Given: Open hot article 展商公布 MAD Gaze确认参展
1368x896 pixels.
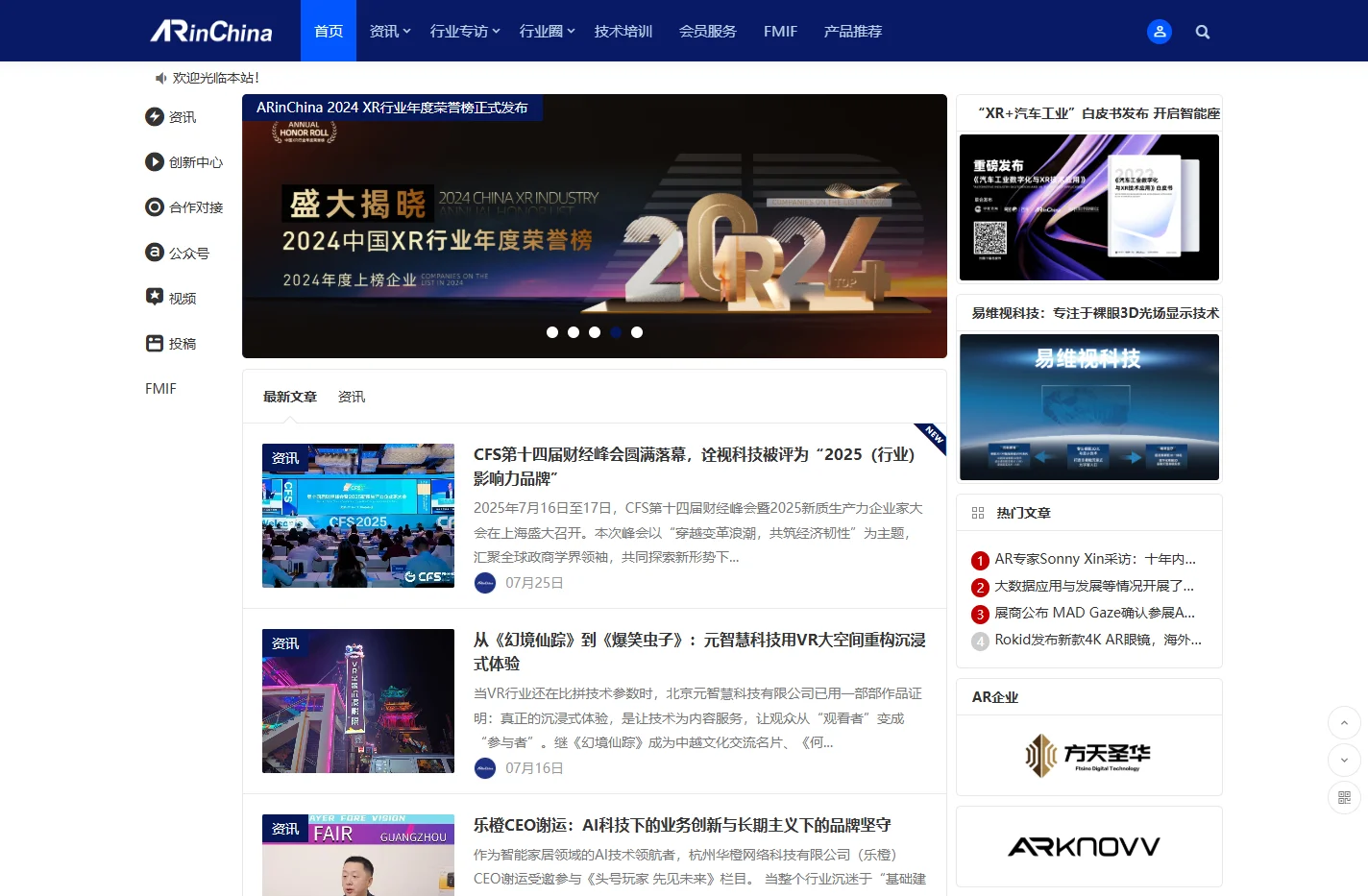Looking at the screenshot, I should tap(1095, 613).
